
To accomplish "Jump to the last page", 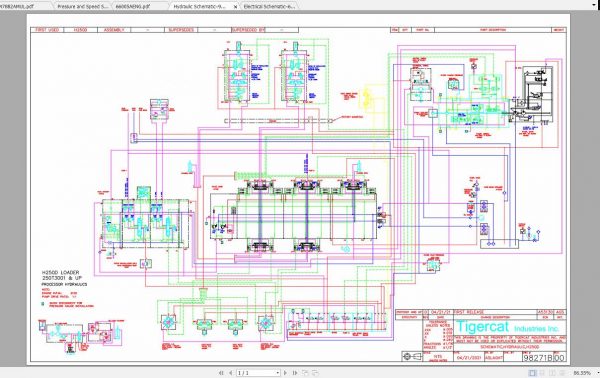I will coord(295,373).
